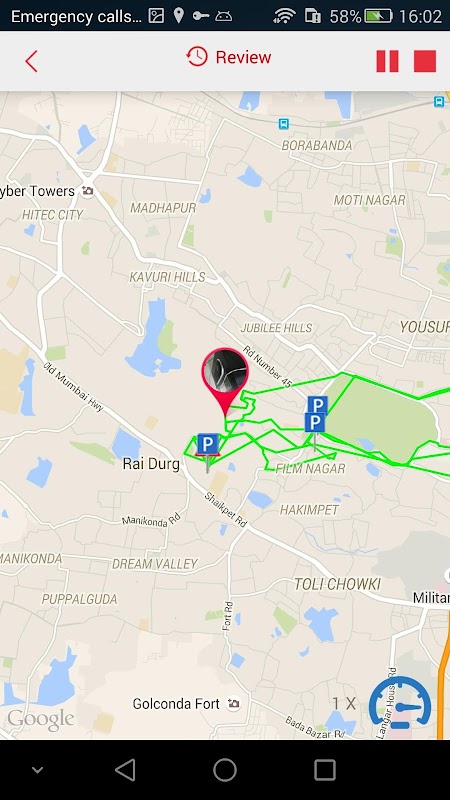
Task: Tap the Golconda Fort camera landmark icon
Action: (x=234, y=704)
